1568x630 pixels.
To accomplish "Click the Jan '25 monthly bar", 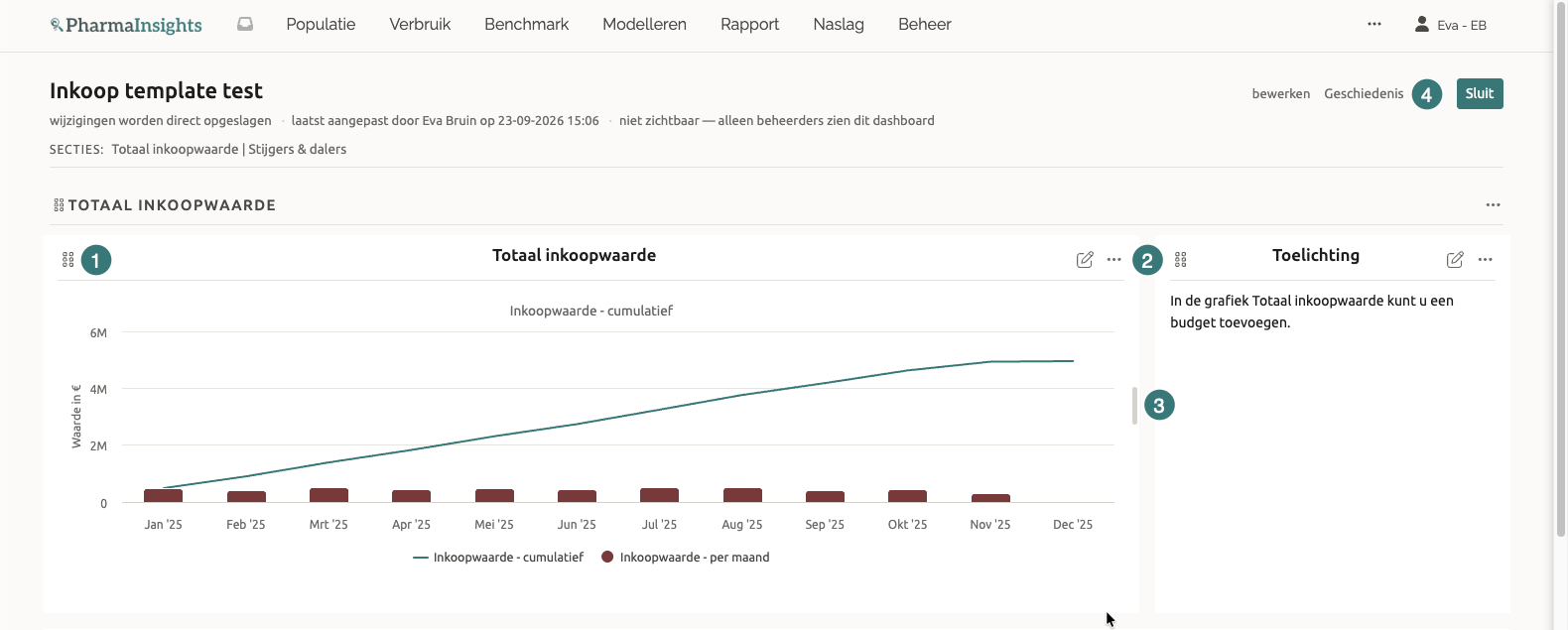I will tap(163, 496).
